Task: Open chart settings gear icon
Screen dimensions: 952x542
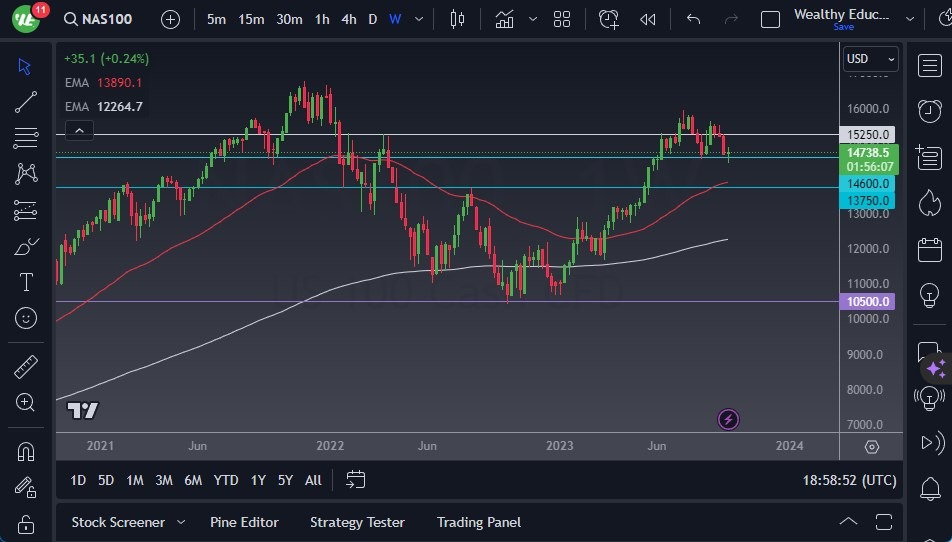Action: click(x=871, y=447)
